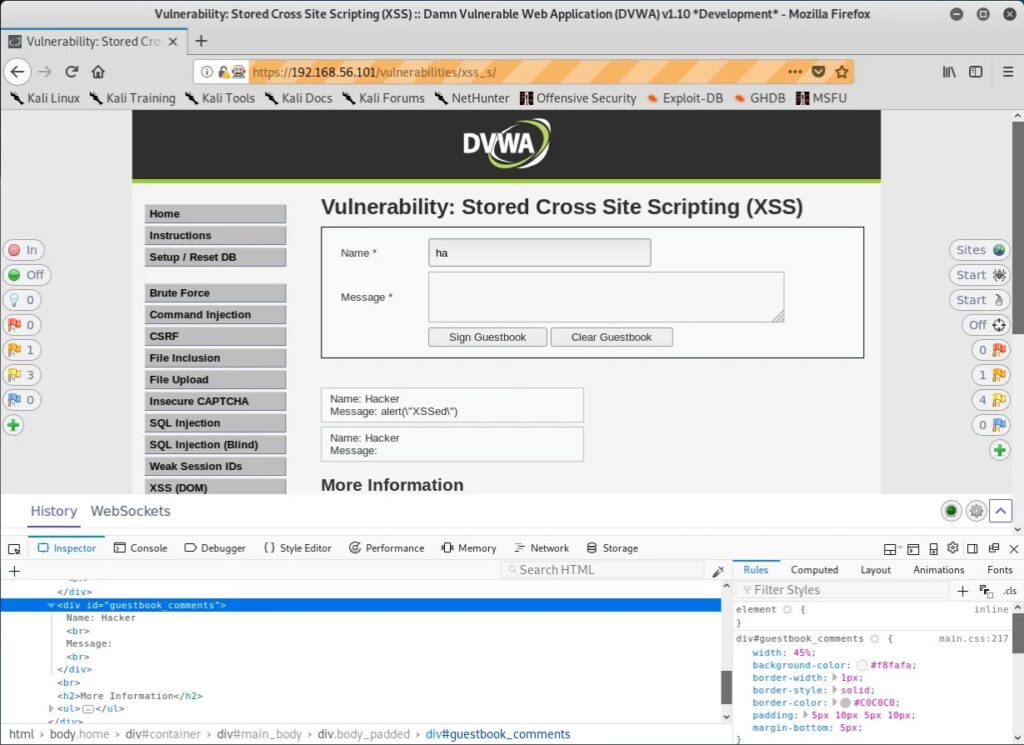Viewport: 1024px width, 745px height.
Task: Reload the current page
Action: 72,72
